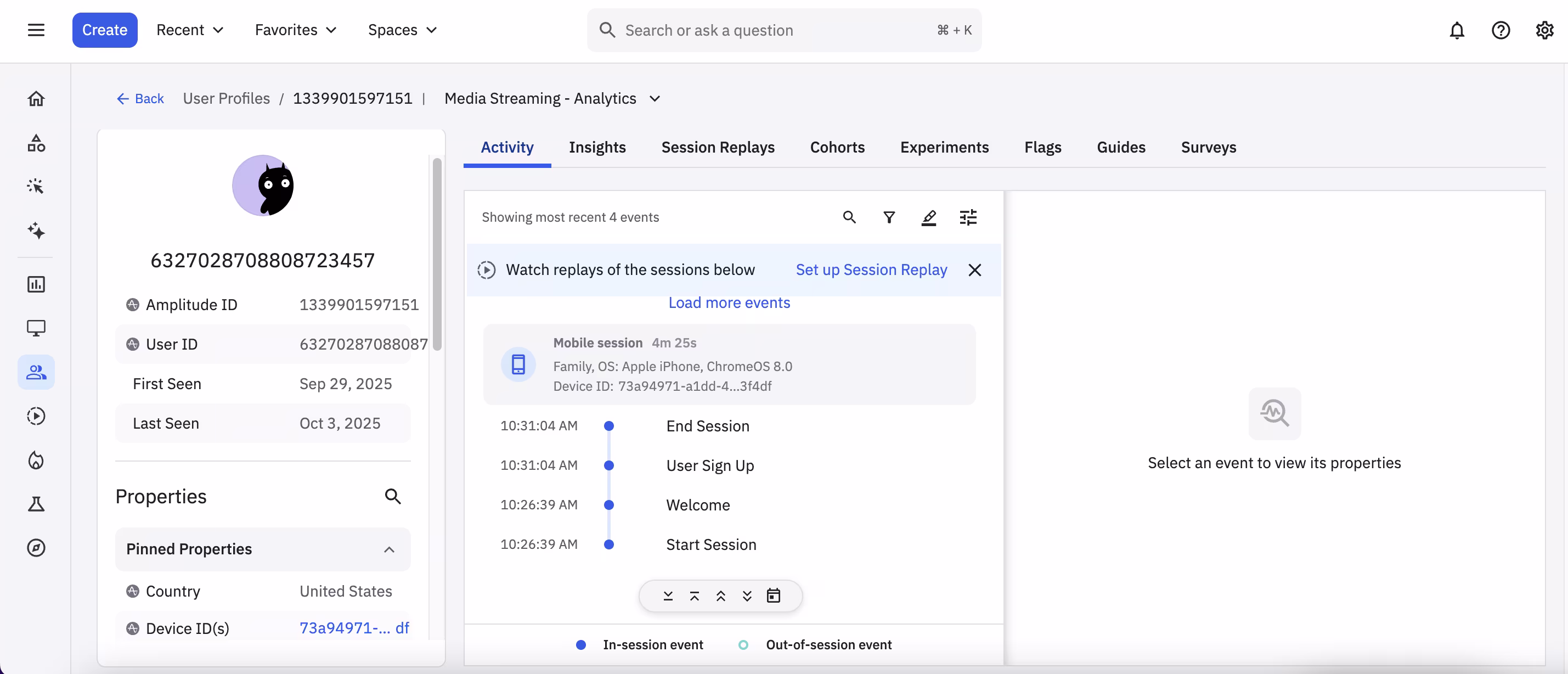
Task: Click the help question mark icon
Action: 1501,30
